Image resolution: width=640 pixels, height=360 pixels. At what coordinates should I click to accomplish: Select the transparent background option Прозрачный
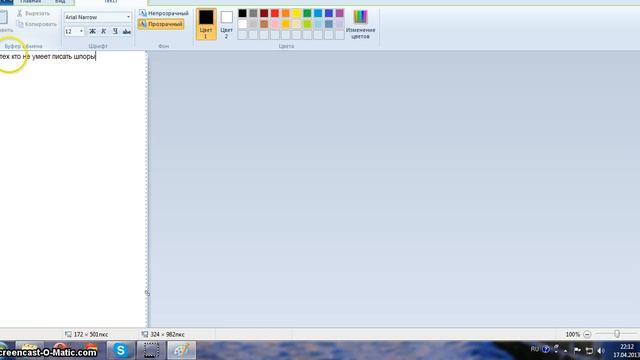(x=161, y=24)
